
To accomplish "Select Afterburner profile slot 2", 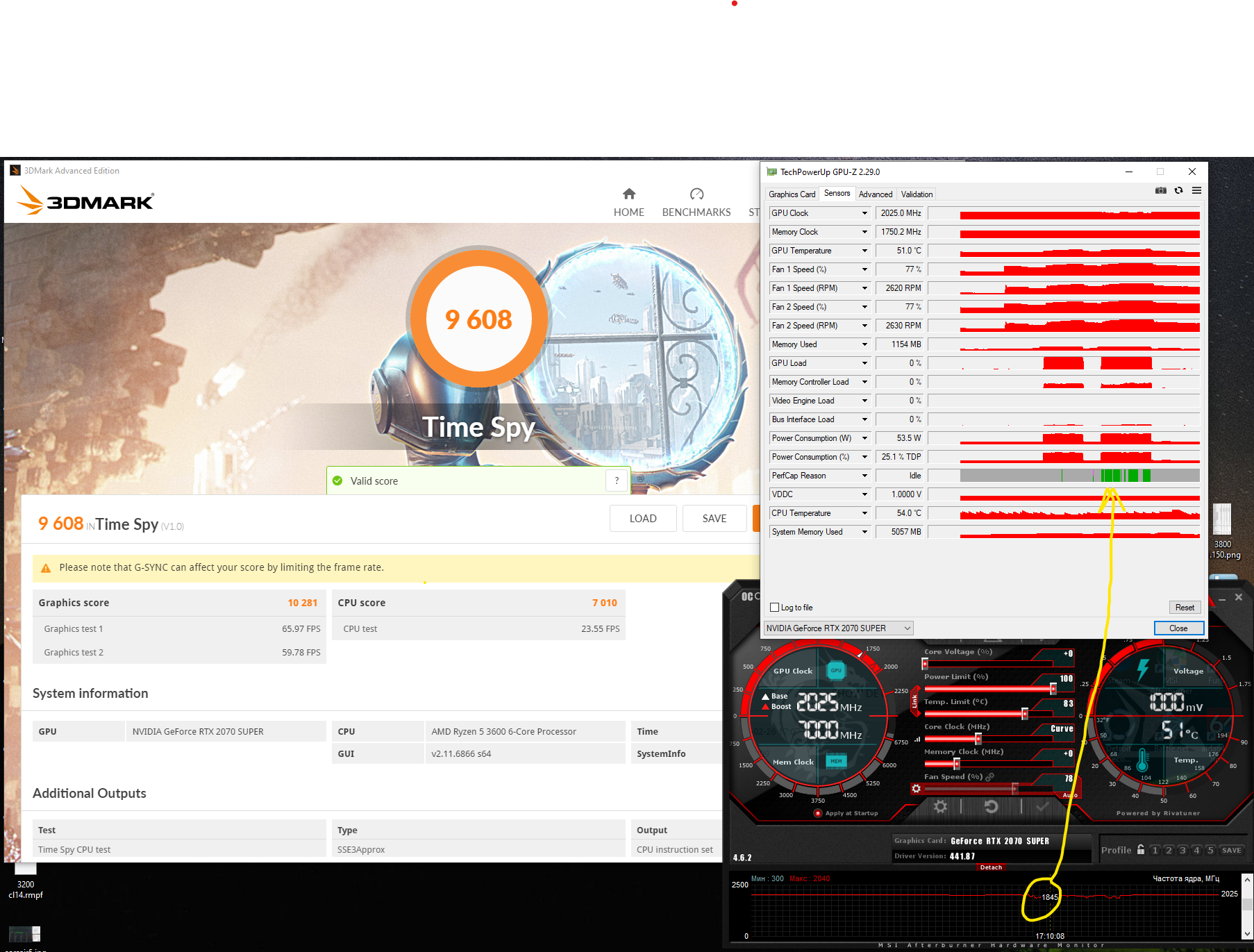I will pos(1169,850).
